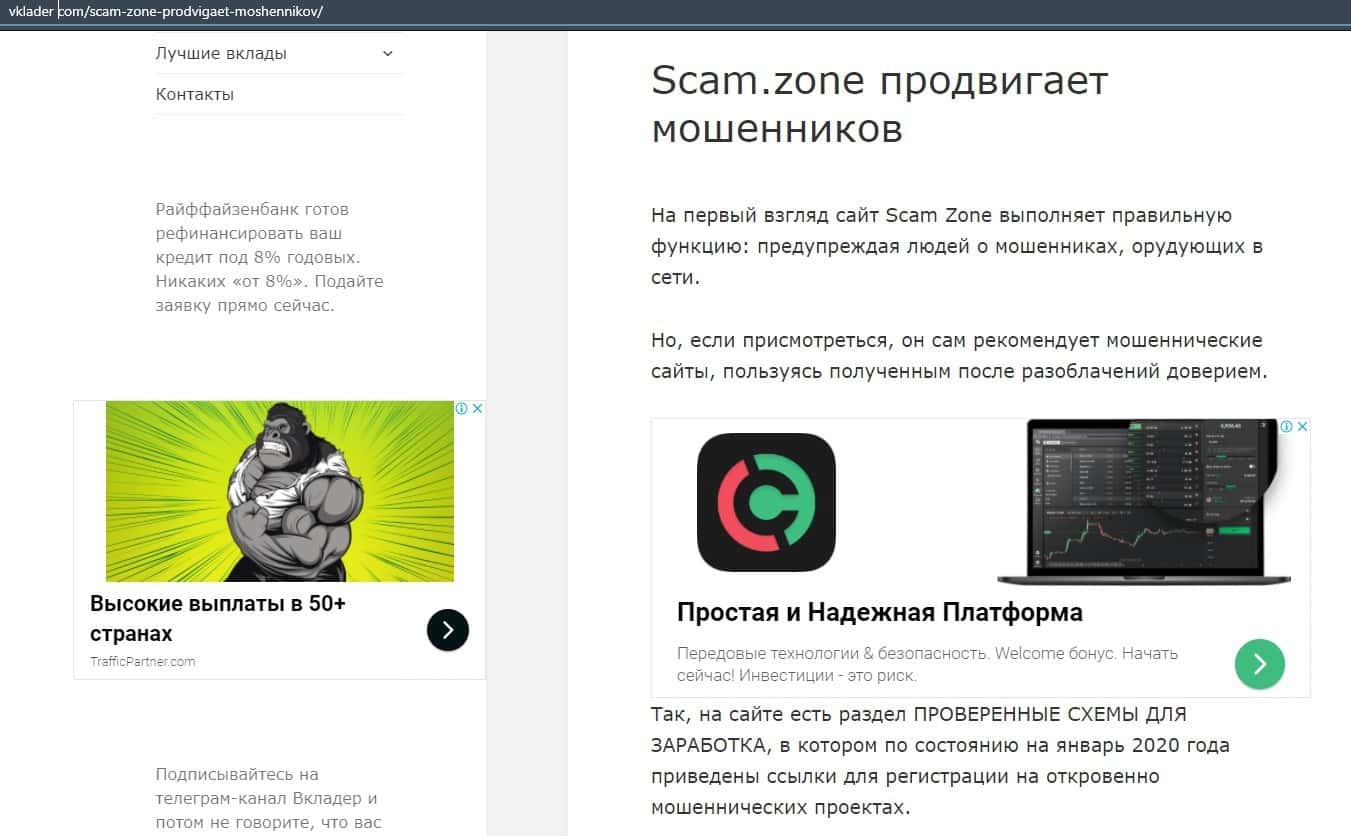Screen dimensions: 1351x836
Task: Click the black arrow on TrafficPartner ad
Action: coord(447,630)
